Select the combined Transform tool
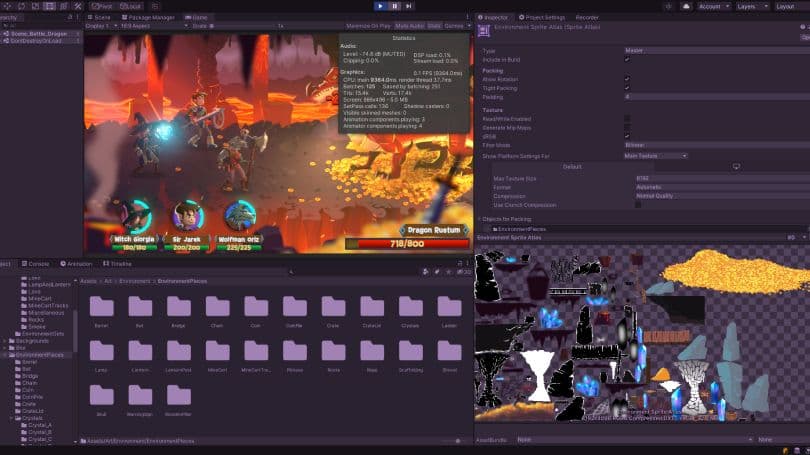 click(64, 6)
